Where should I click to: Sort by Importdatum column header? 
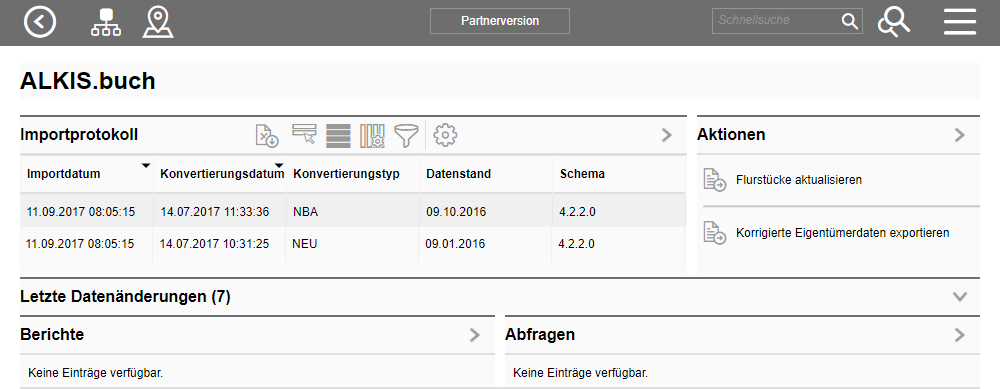click(x=63, y=174)
